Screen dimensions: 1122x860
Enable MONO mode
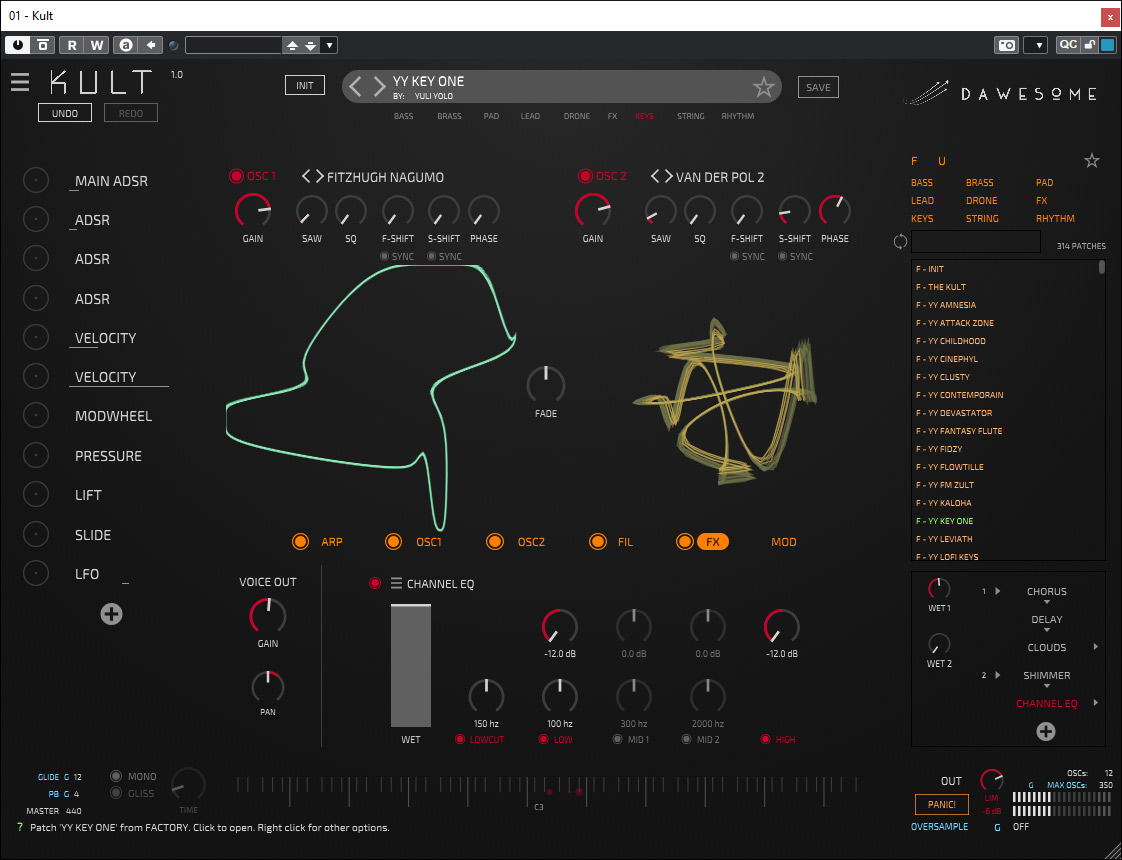(x=117, y=776)
